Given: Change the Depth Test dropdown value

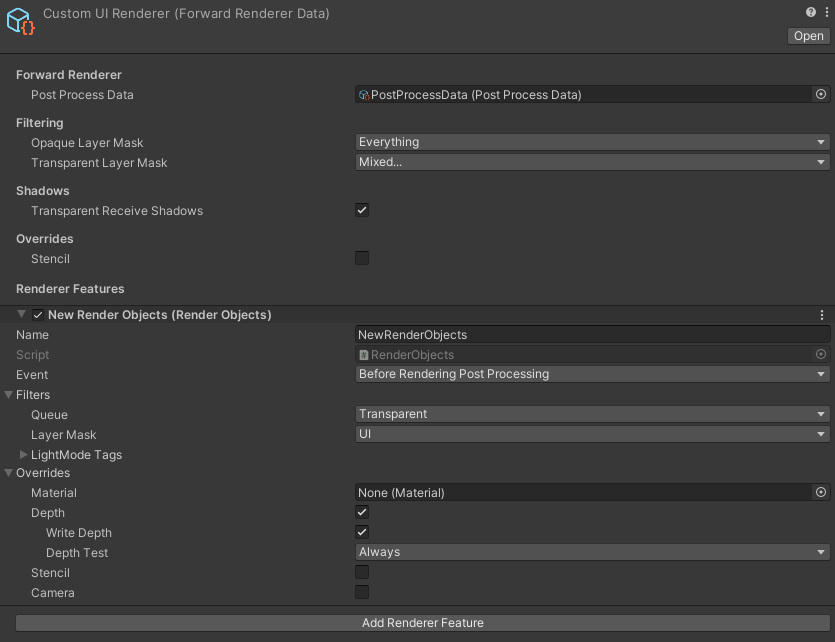Looking at the screenshot, I should click(x=593, y=552).
